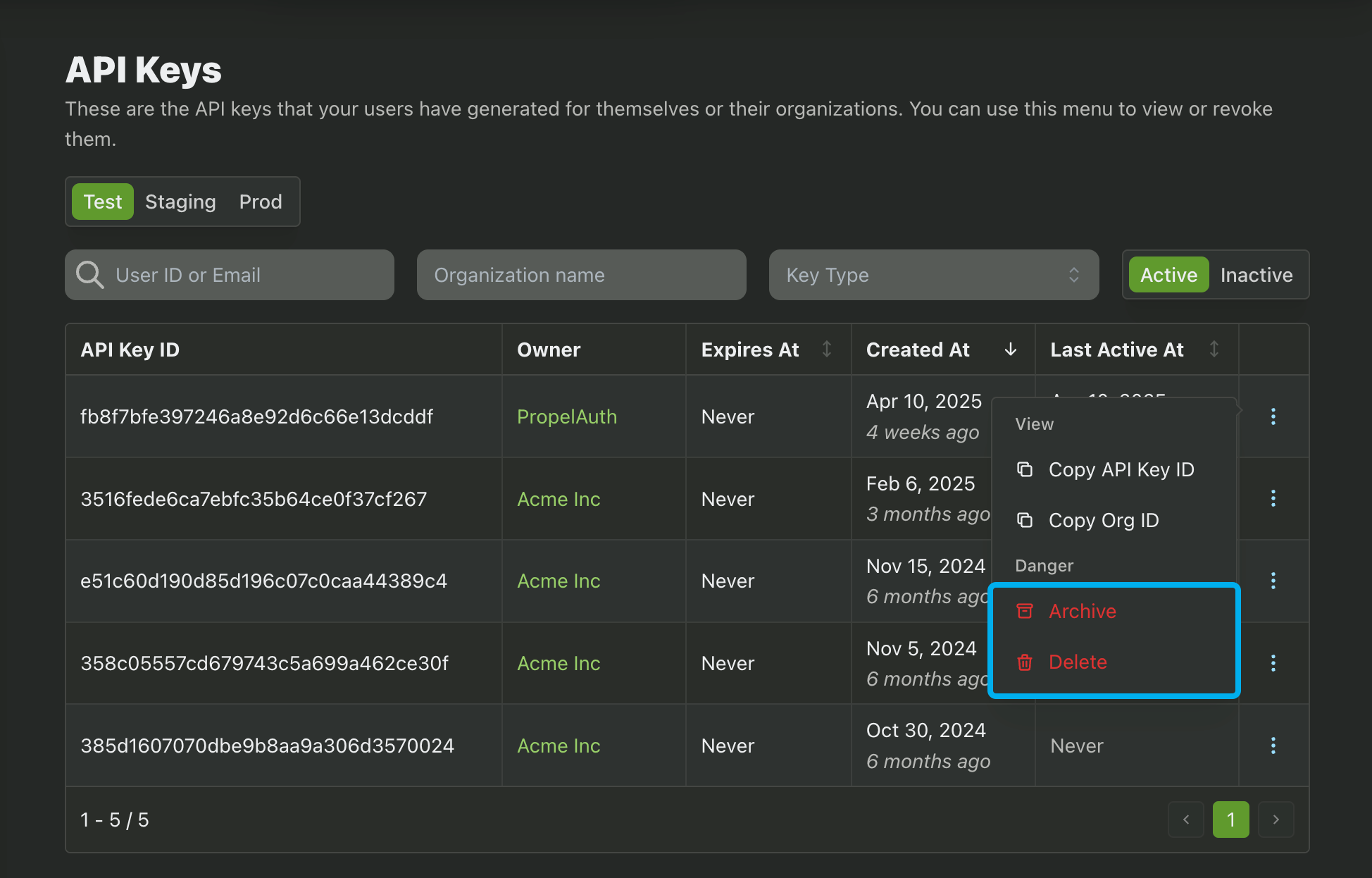Open three-dot menu for key 3516fede6ca7ebfc35b64ce0f37cf267
Image resolution: width=1372 pixels, height=878 pixels.
pyautogui.click(x=1273, y=498)
